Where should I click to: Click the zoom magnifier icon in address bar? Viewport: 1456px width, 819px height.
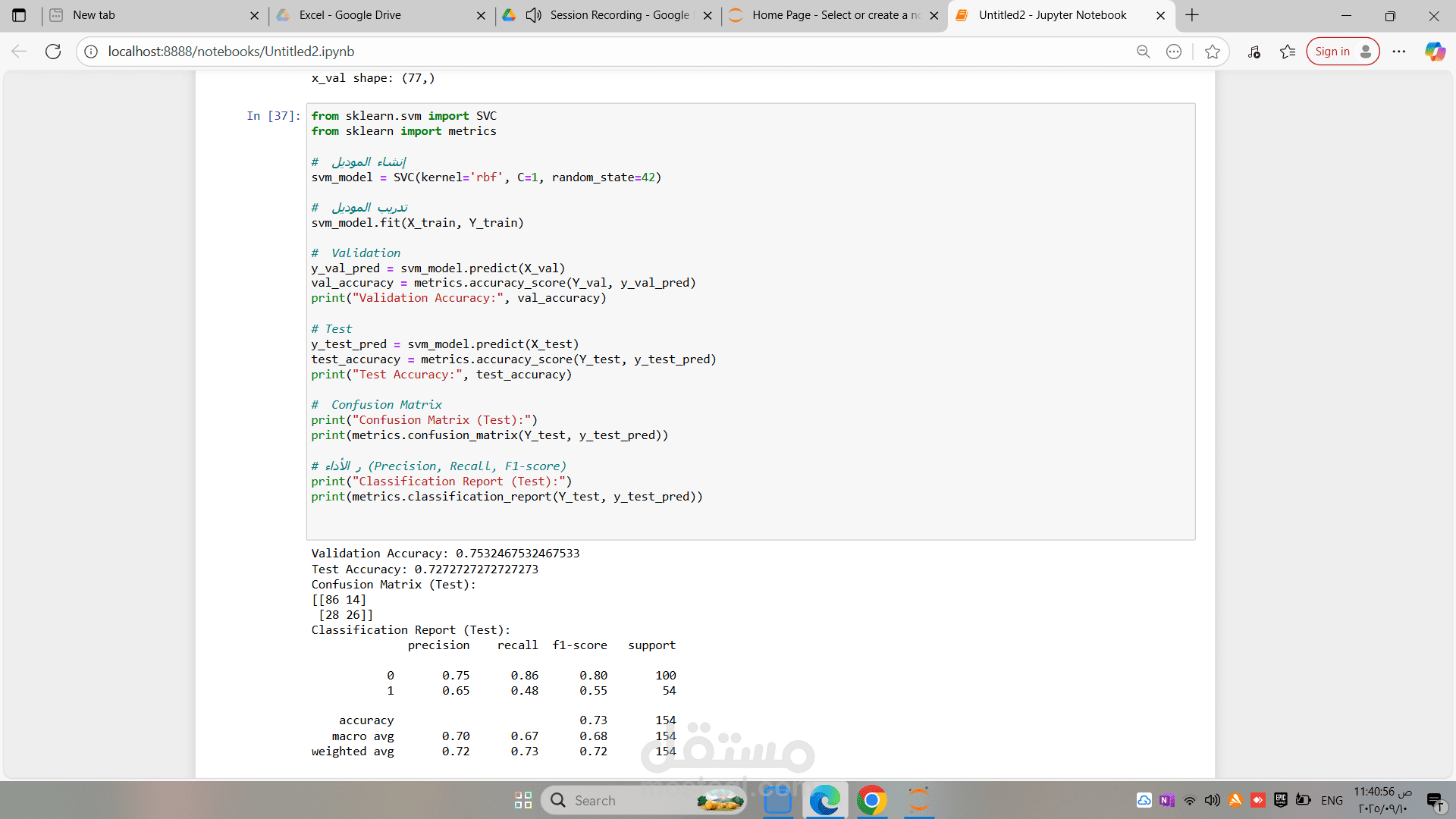[1143, 52]
